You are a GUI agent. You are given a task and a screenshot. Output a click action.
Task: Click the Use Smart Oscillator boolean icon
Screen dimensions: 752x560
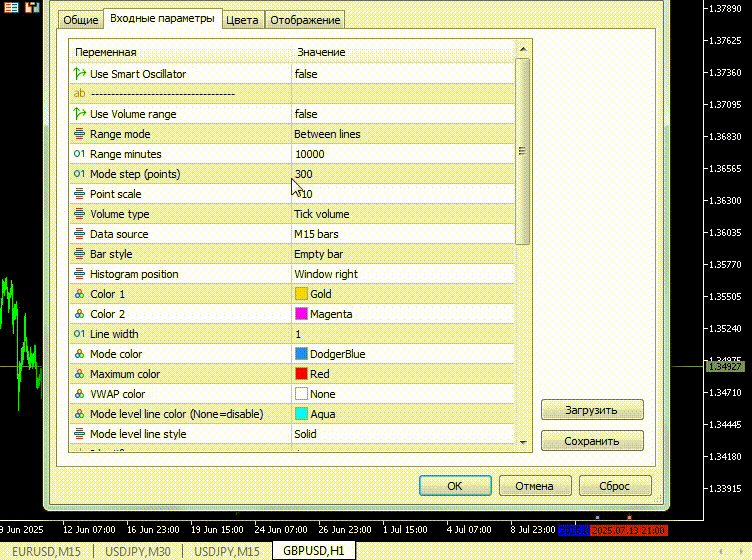(x=80, y=74)
